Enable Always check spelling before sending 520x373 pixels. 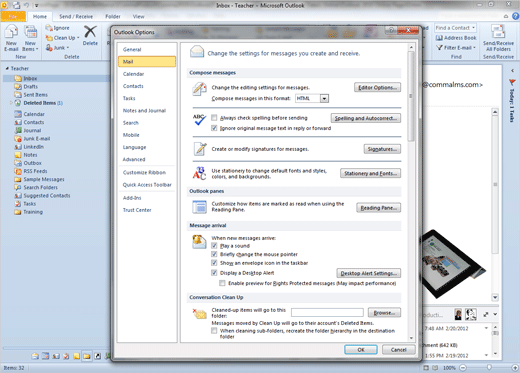pyautogui.click(x=214, y=118)
